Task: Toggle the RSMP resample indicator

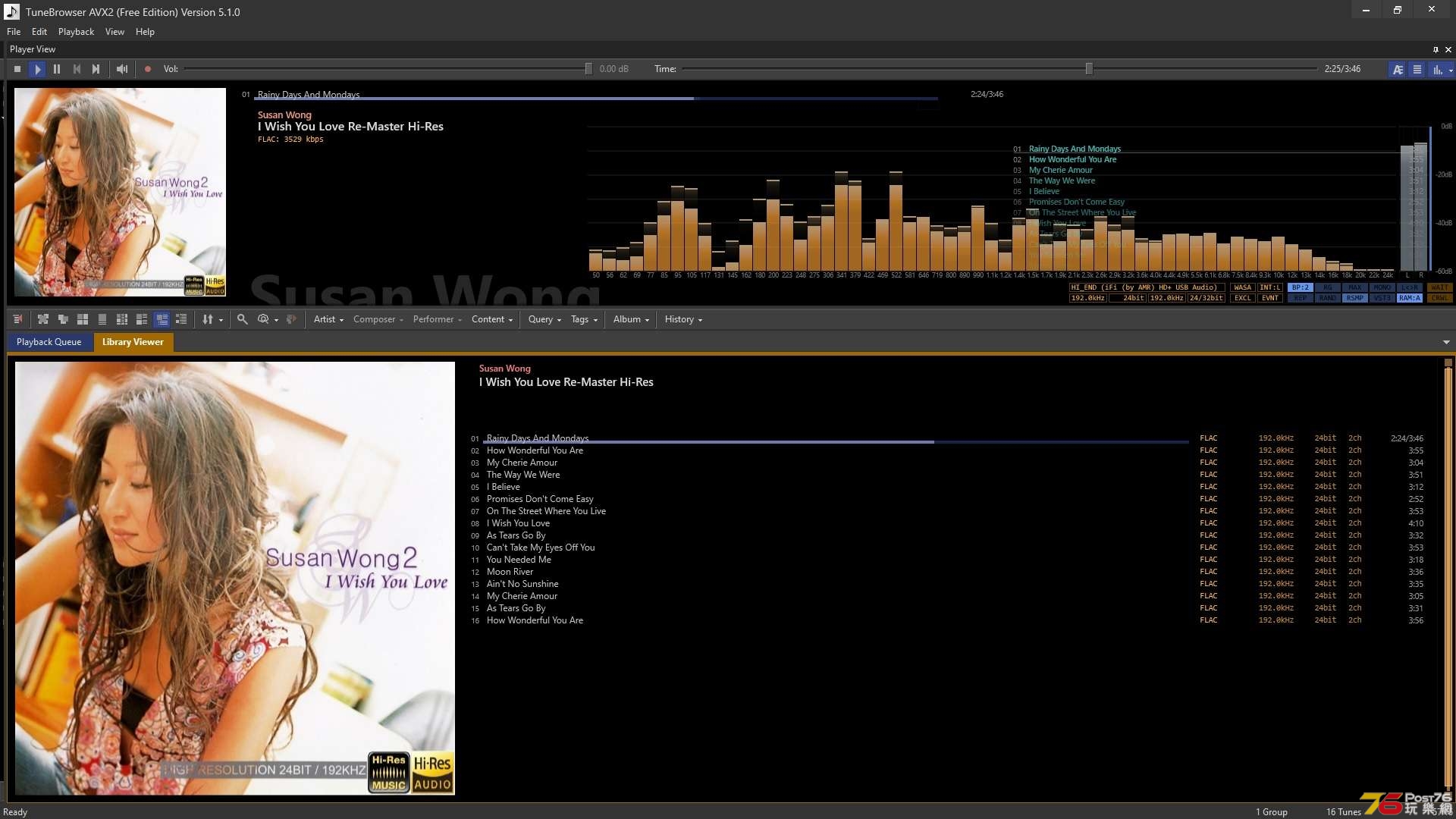Action: click(1354, 298)
